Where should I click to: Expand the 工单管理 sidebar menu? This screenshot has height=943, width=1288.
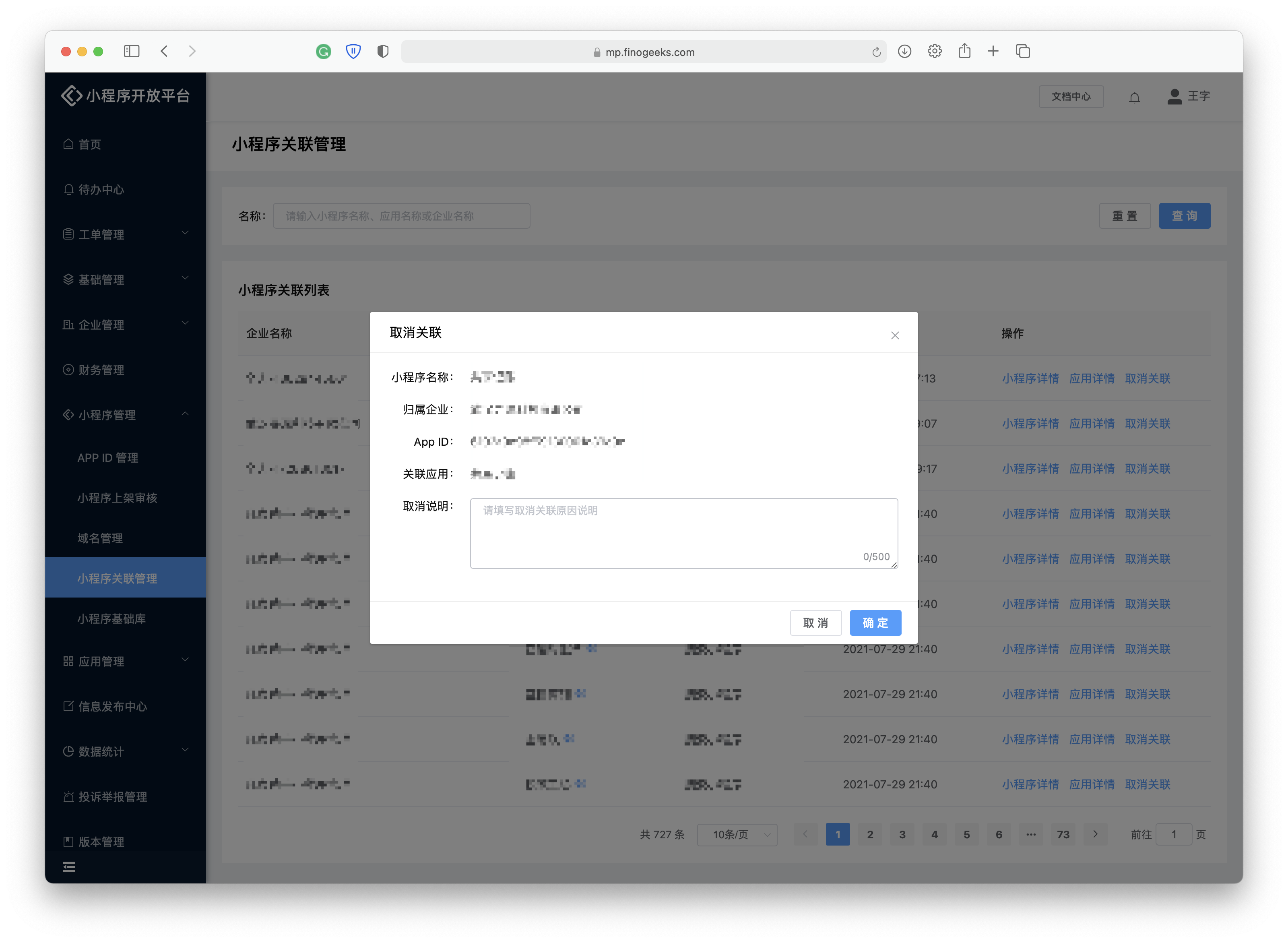tap(126, 235)
